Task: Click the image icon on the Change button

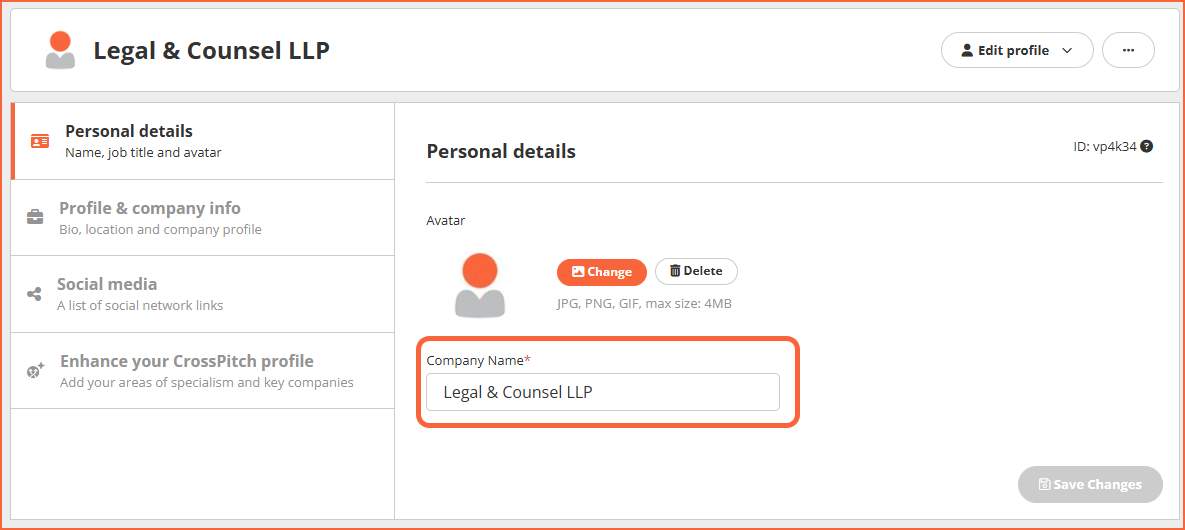Action: tap(578, 272)
